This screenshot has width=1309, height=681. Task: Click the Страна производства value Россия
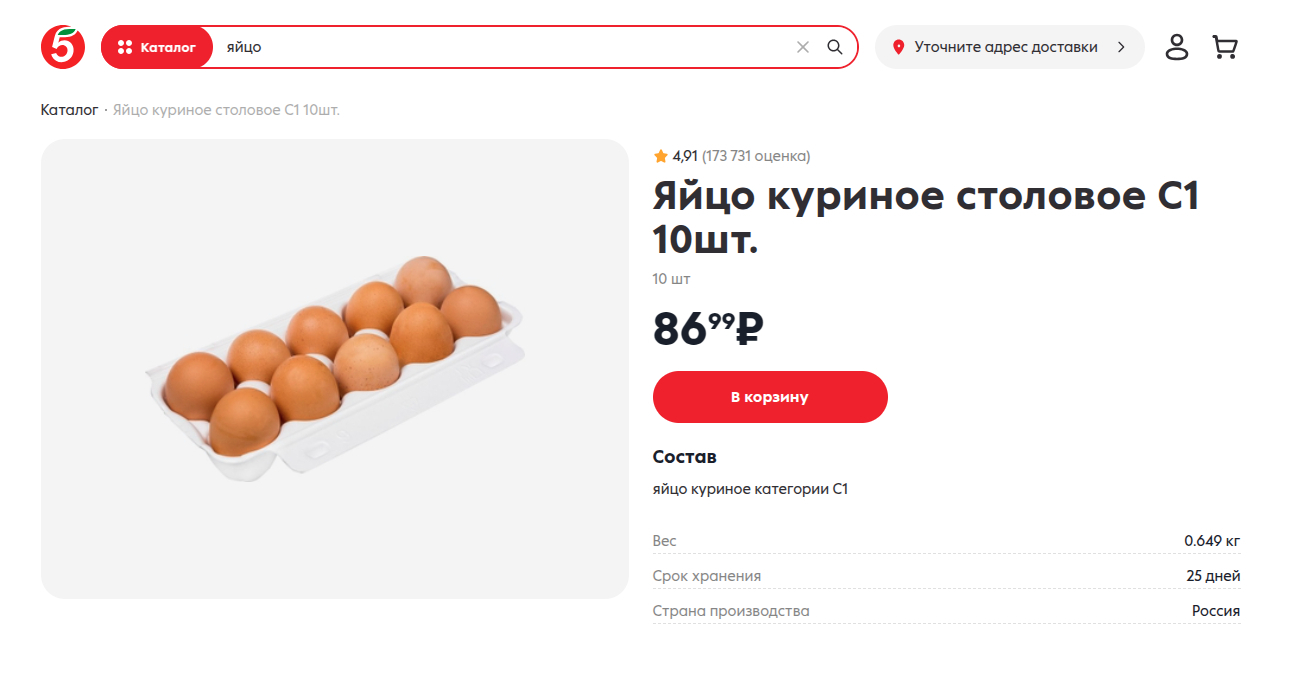(x=1215, y=611)
